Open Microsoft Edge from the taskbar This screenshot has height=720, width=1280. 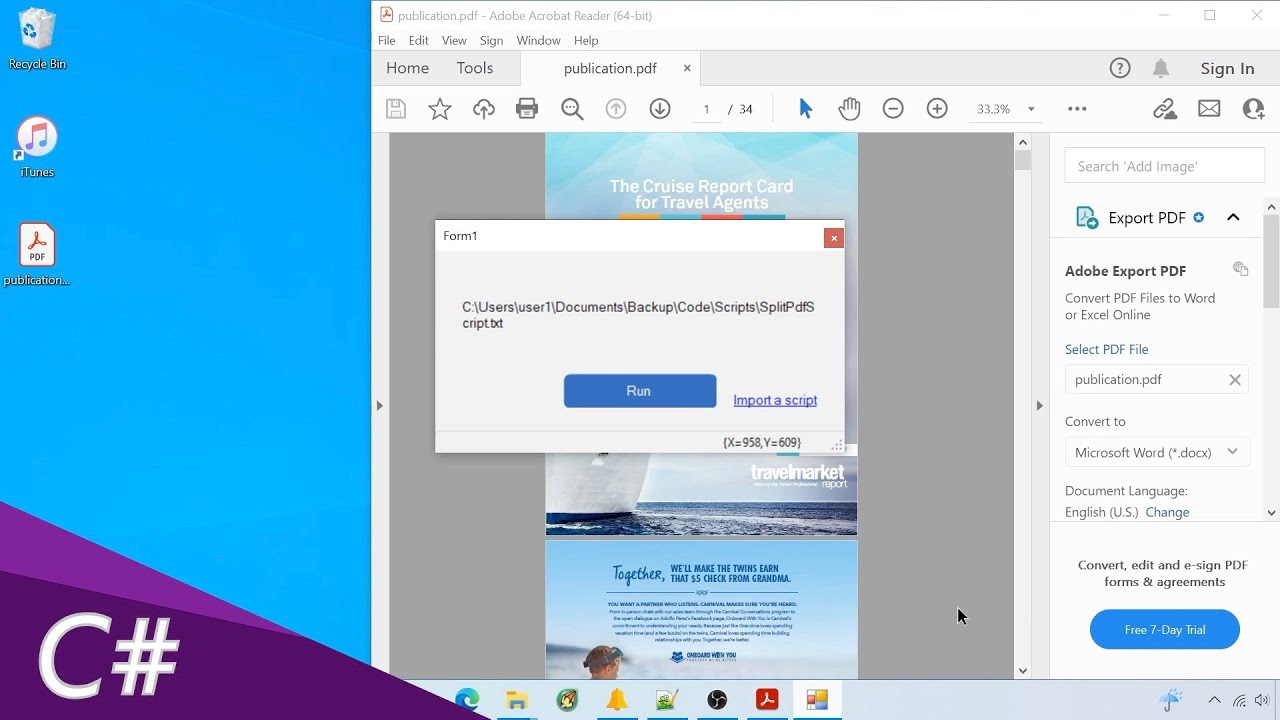pyautogui.click(x=467, y=700)
